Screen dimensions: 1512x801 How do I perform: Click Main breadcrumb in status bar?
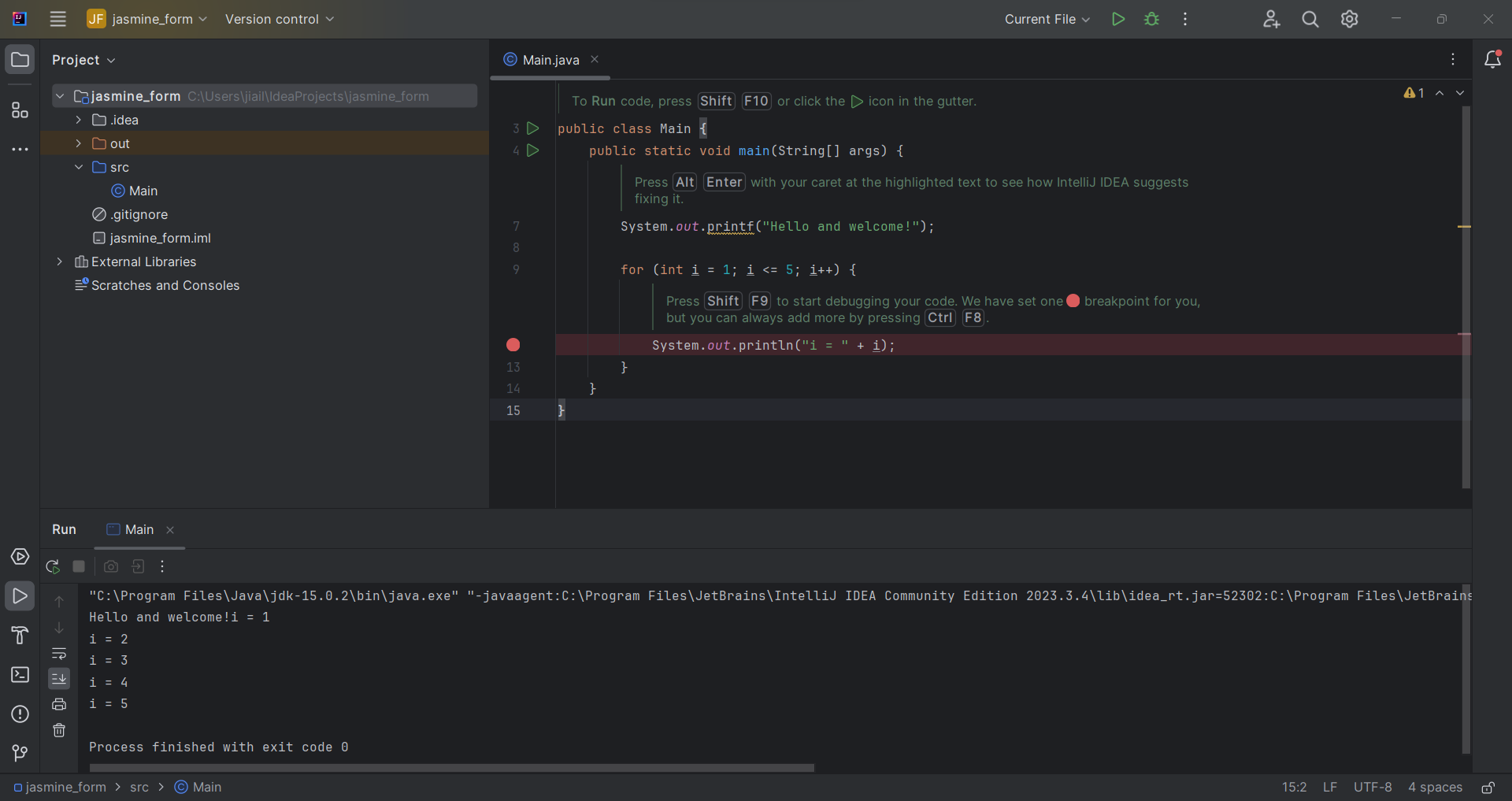(198, 788)
